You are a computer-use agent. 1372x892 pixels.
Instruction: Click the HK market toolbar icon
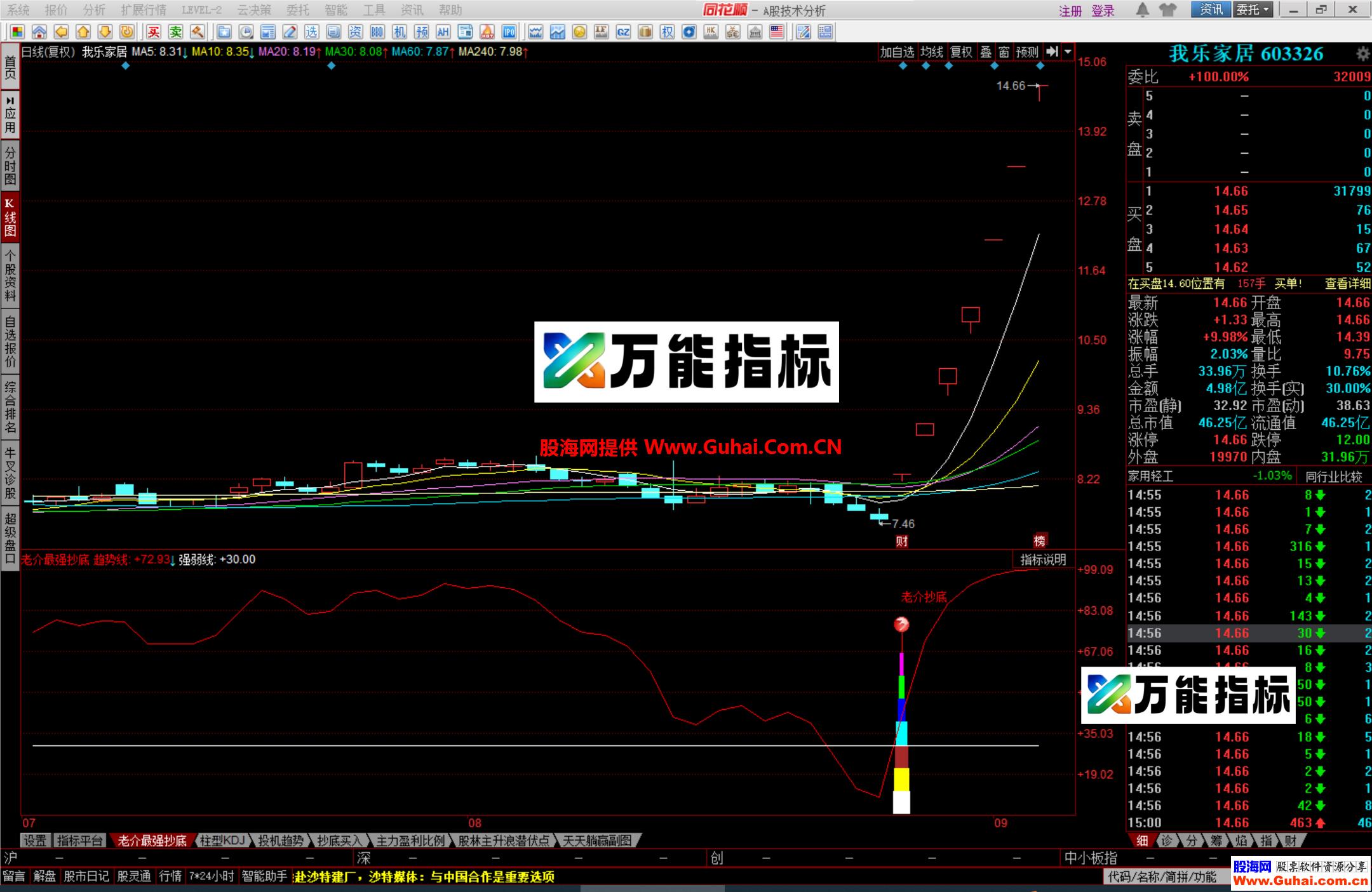coord(711,30)
